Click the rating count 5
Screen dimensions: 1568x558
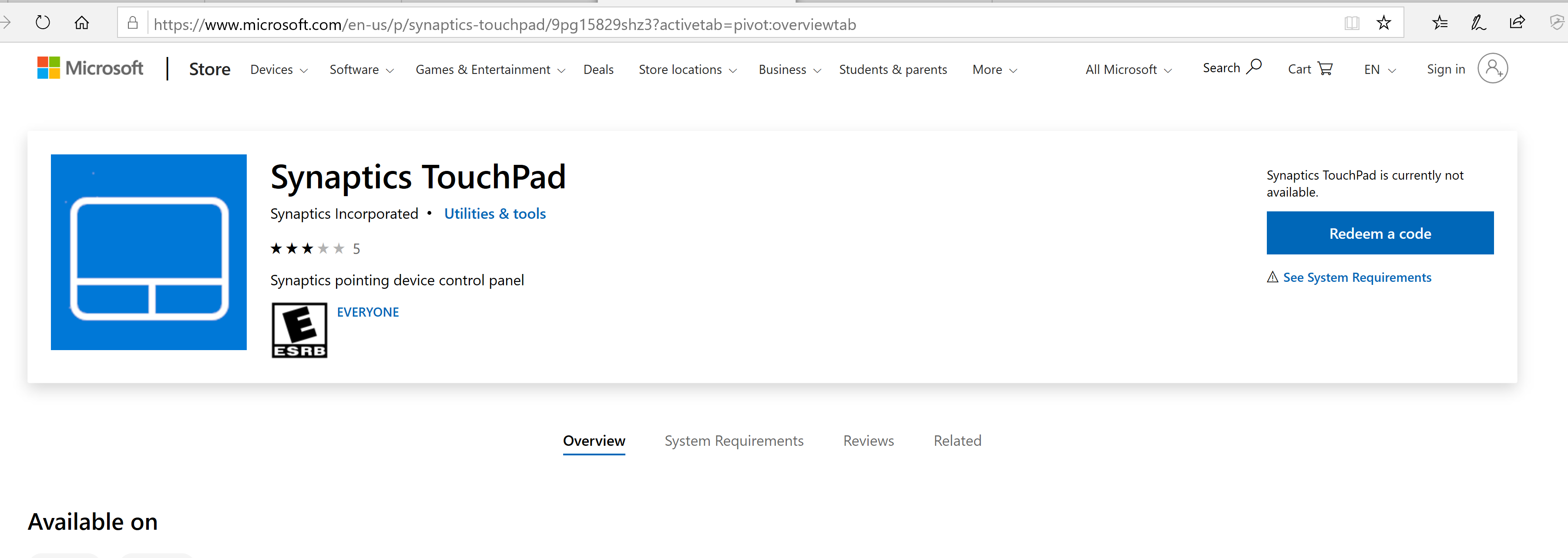[357, 249]
